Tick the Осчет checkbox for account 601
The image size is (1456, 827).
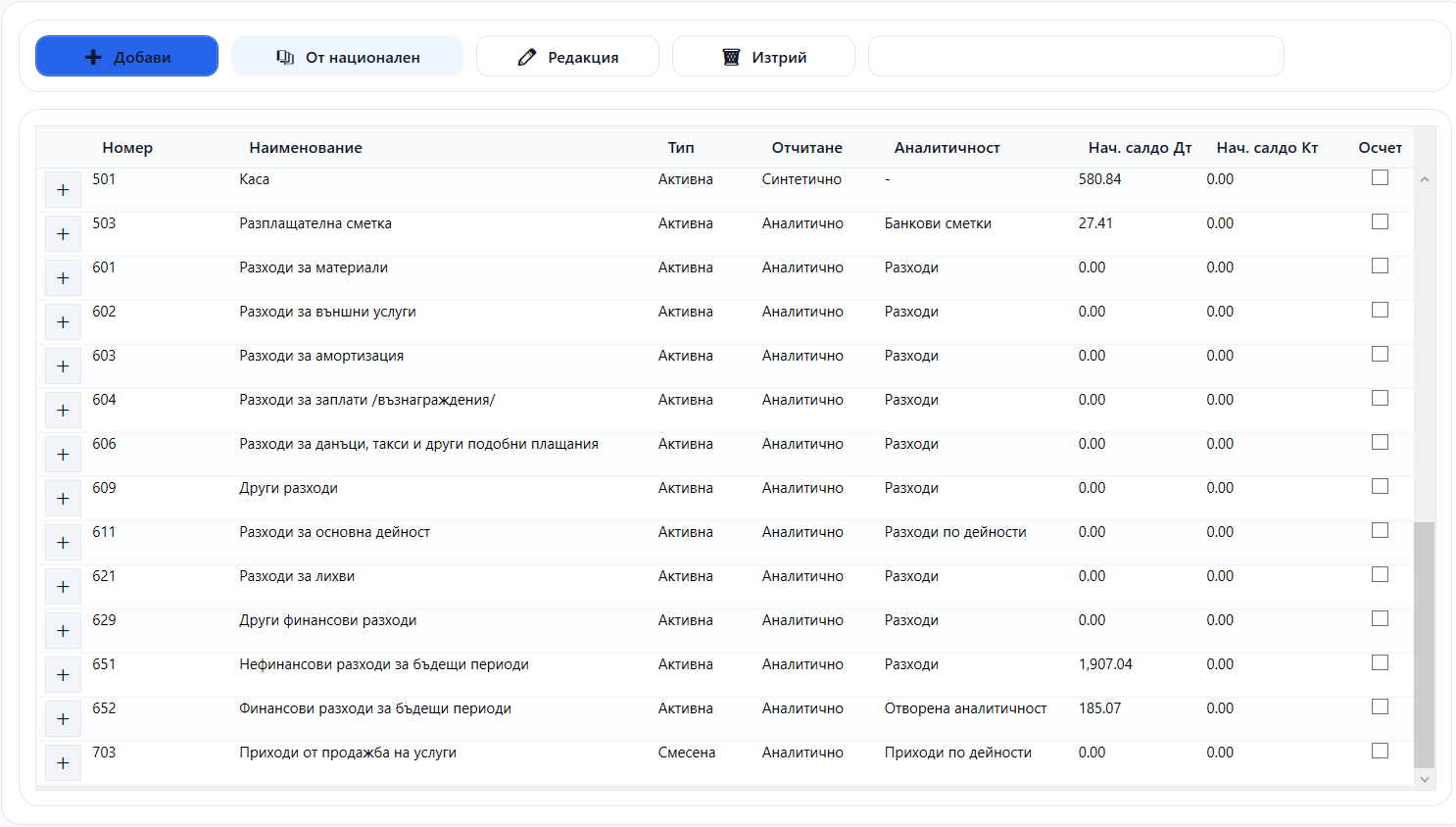coord(1380,266)
